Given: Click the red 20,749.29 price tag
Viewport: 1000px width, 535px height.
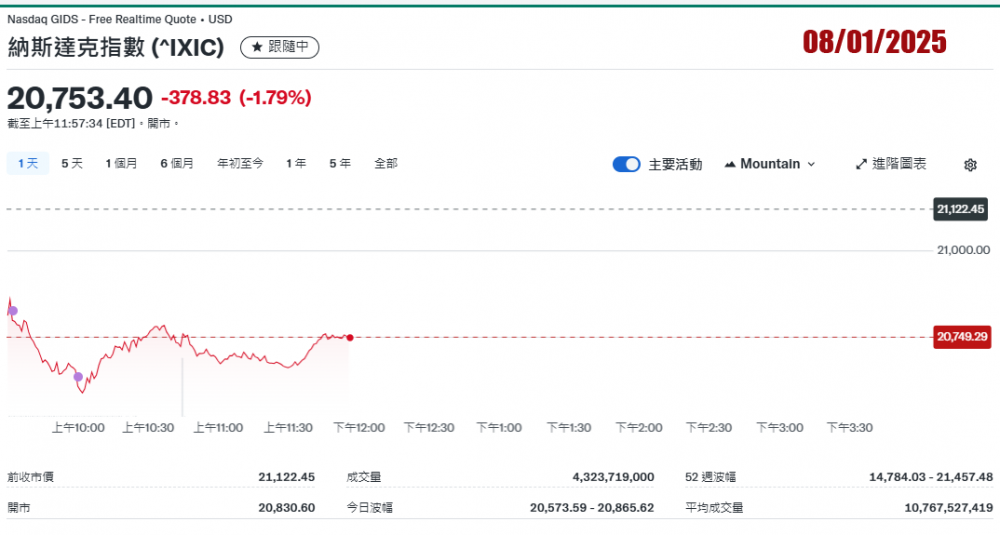Looking at the screenshot, I should pyautogui.click(x=961, y=337).
